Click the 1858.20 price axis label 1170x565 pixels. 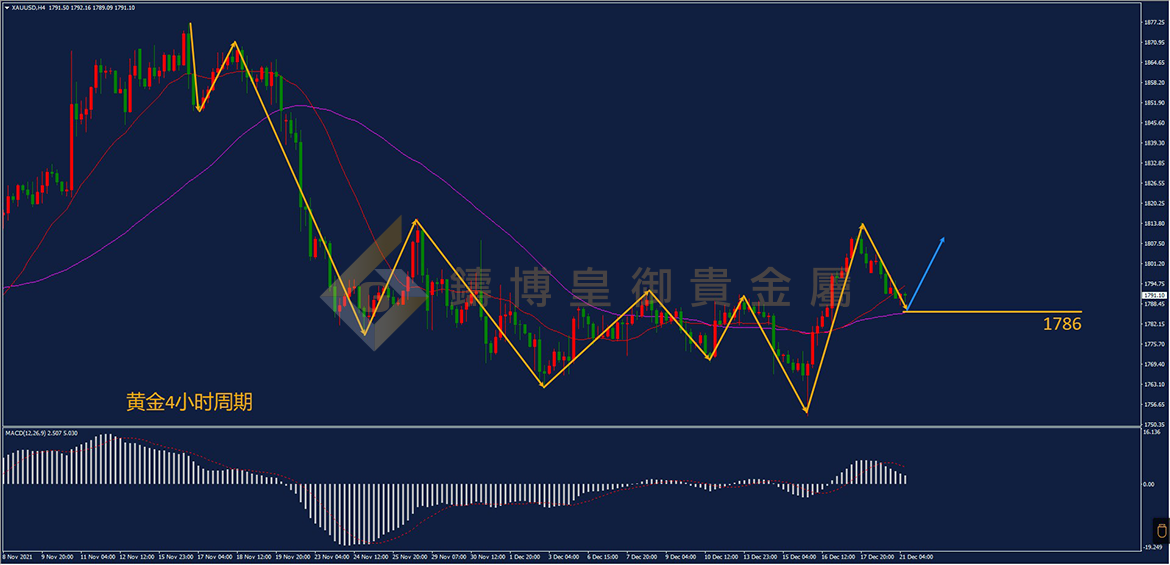coord(1153,83)
